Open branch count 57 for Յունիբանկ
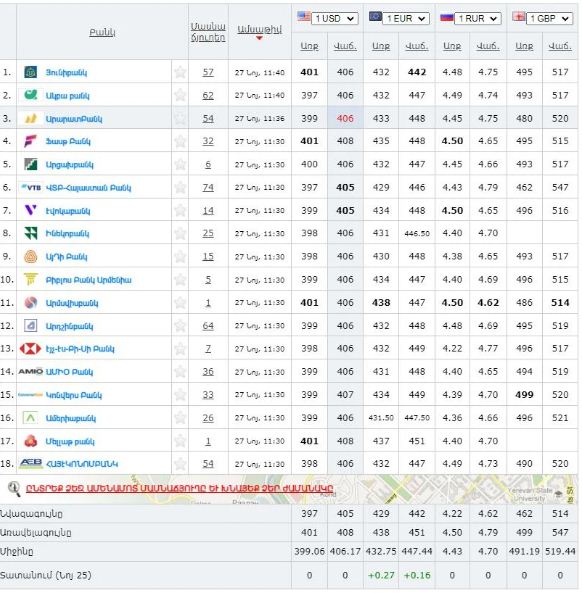This screenshot has height=593, width=583. tap(208, 72)
